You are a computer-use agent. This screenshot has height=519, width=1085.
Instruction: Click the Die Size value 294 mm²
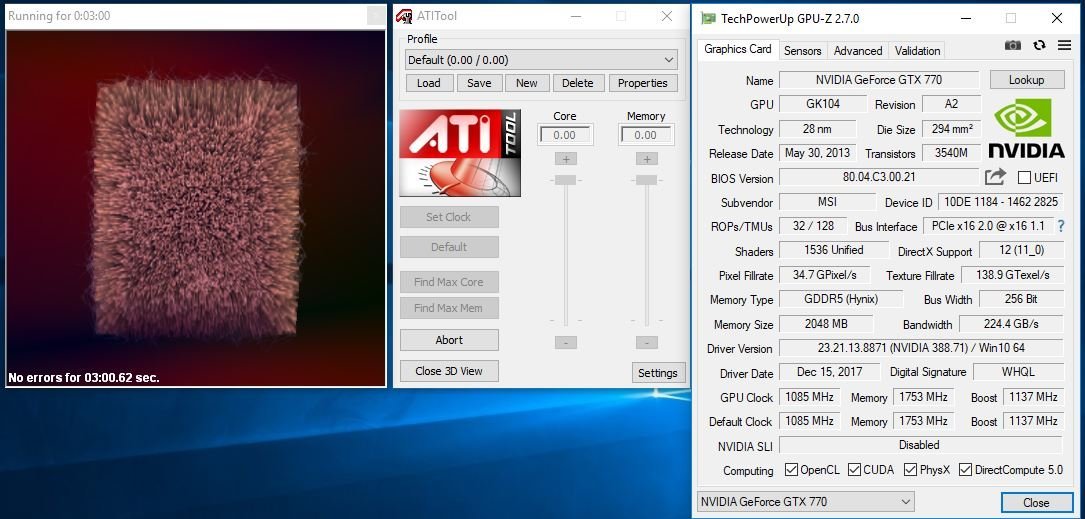pos(952,129)
